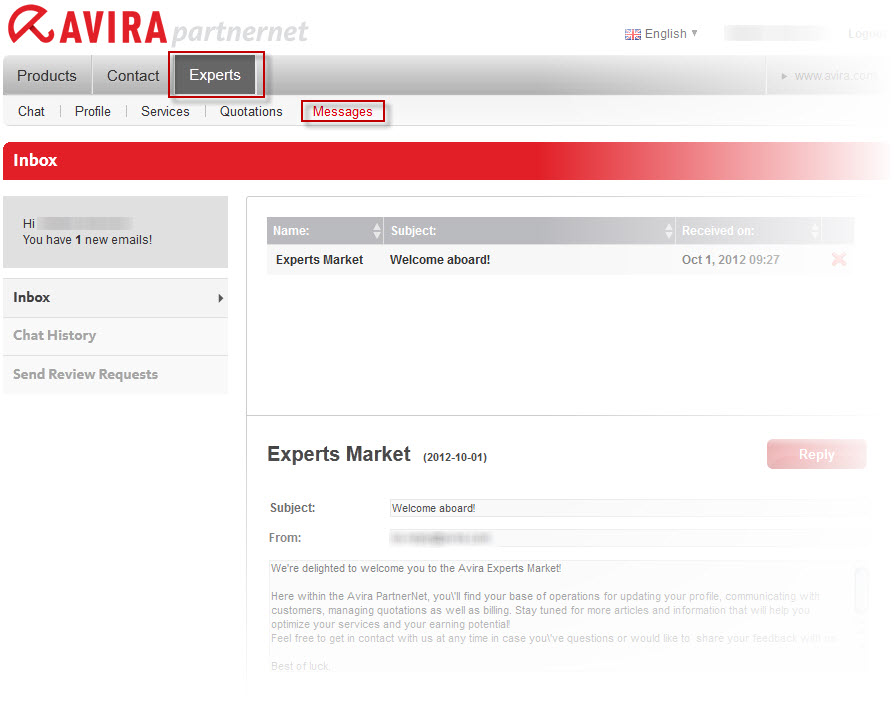This screenshot has height=703, width=894.
Task: Sort messages by Name column
Action: (x=325, y=230)
